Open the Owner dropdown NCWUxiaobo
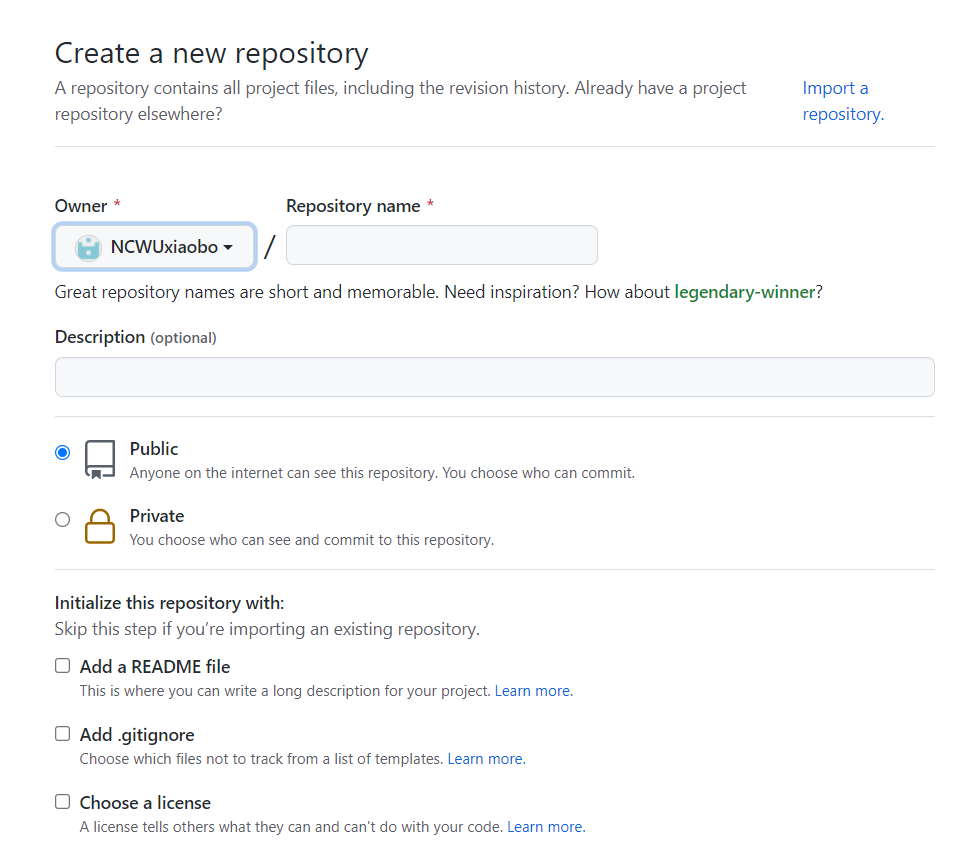 click(154, 246)
